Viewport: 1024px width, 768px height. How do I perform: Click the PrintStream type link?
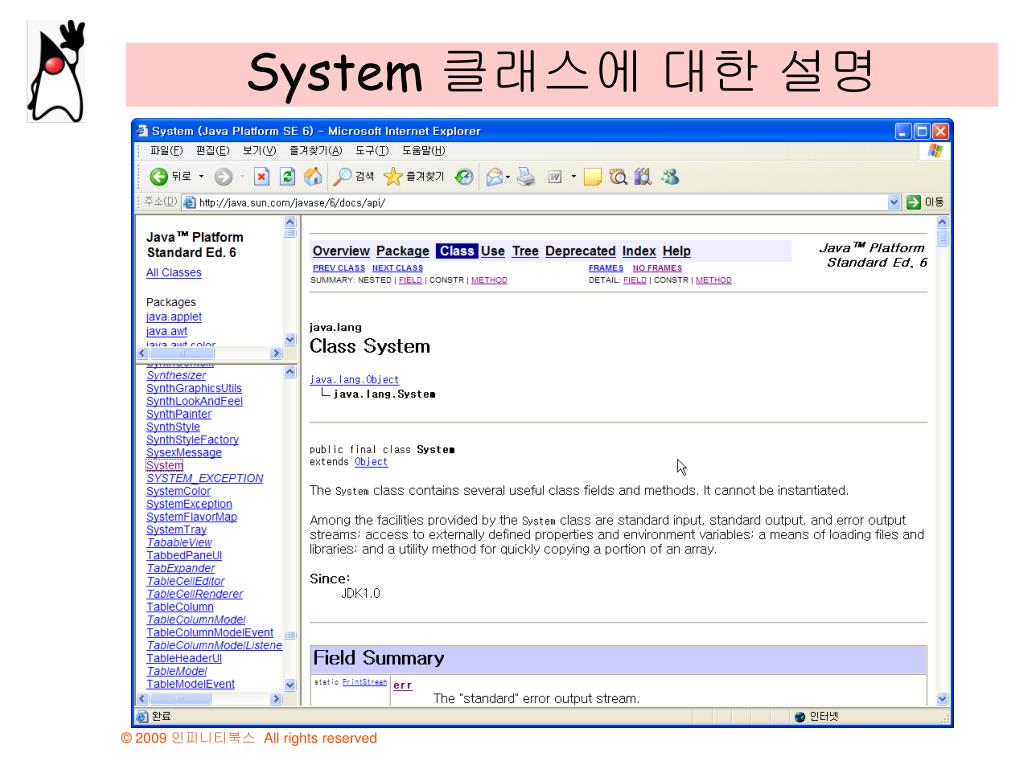point(364,682)
